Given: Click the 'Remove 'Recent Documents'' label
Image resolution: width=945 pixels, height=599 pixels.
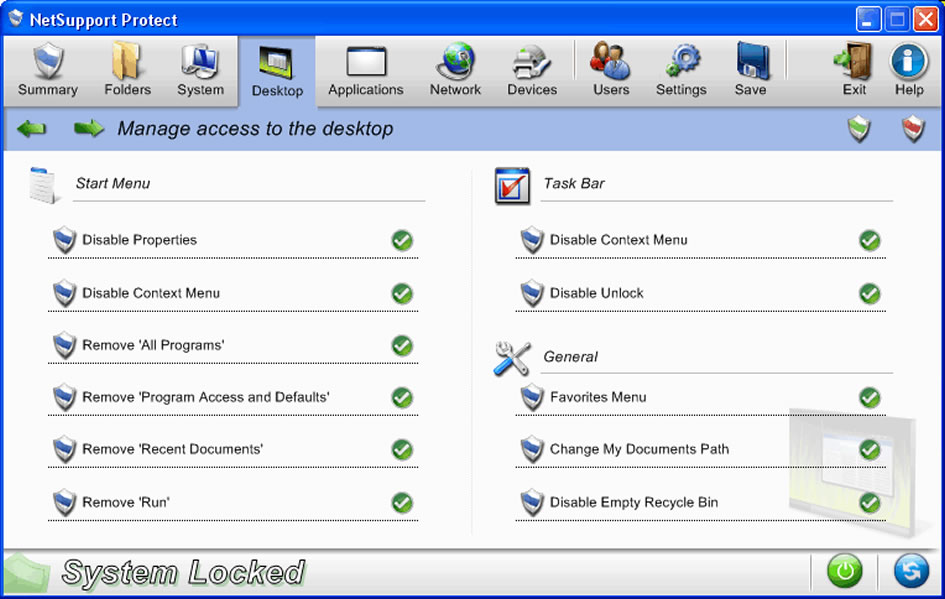Looking at the screenshot, I should tap(172, 449).
